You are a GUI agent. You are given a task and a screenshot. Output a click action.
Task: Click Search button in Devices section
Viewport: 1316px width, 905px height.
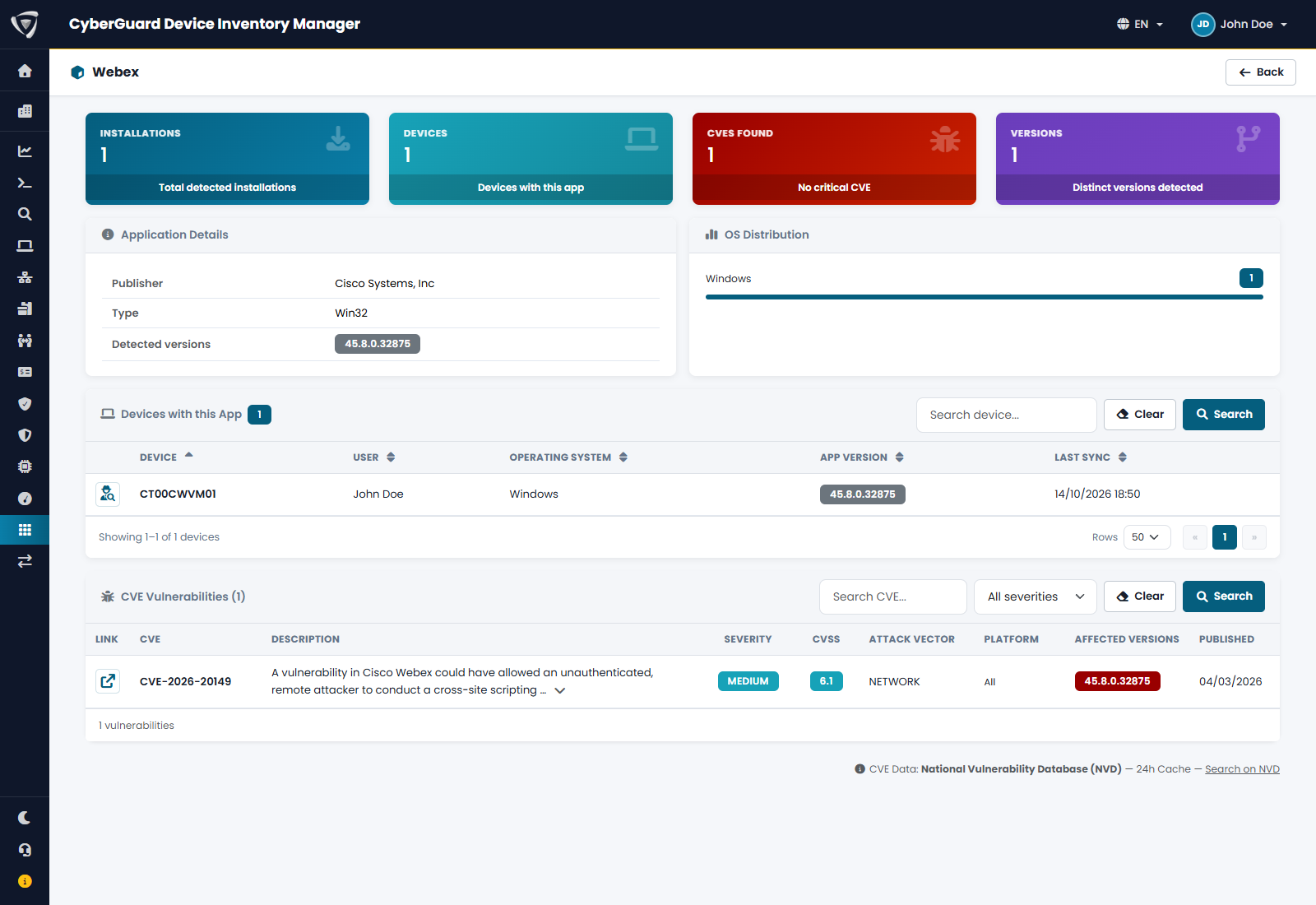click(1224, 415)
